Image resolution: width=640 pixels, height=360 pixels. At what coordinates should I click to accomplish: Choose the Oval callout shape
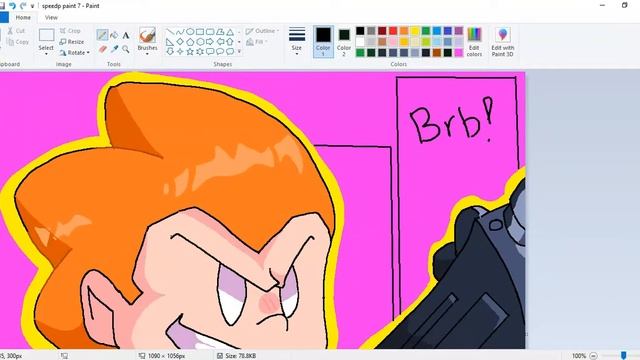pos(220,51)
